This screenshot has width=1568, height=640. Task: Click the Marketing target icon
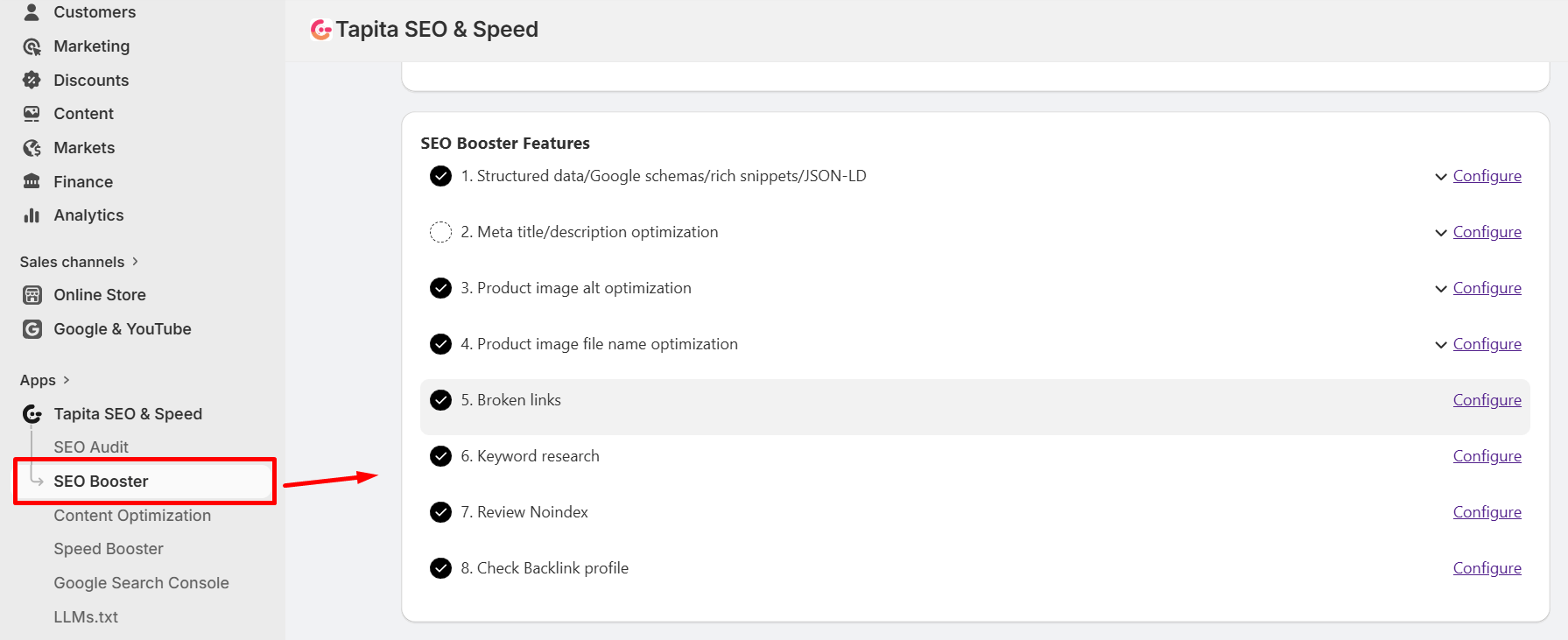(32, 46)
